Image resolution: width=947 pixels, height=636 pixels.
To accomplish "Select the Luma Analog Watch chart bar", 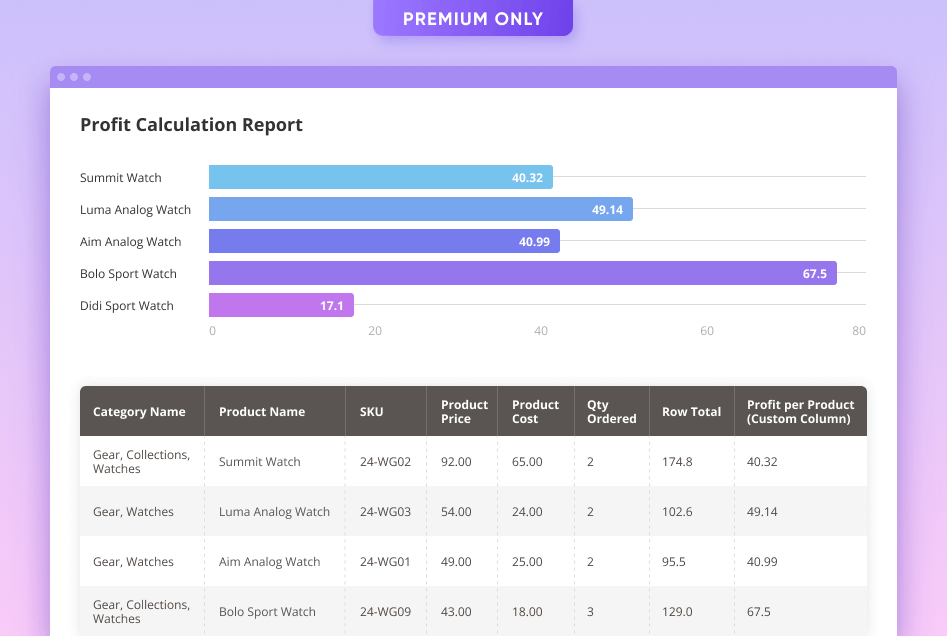I will [x=420, y=210].
